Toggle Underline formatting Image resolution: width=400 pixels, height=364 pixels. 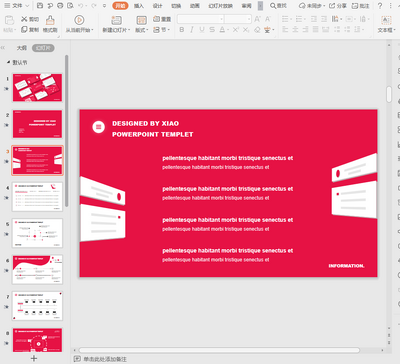pos(202,30)
